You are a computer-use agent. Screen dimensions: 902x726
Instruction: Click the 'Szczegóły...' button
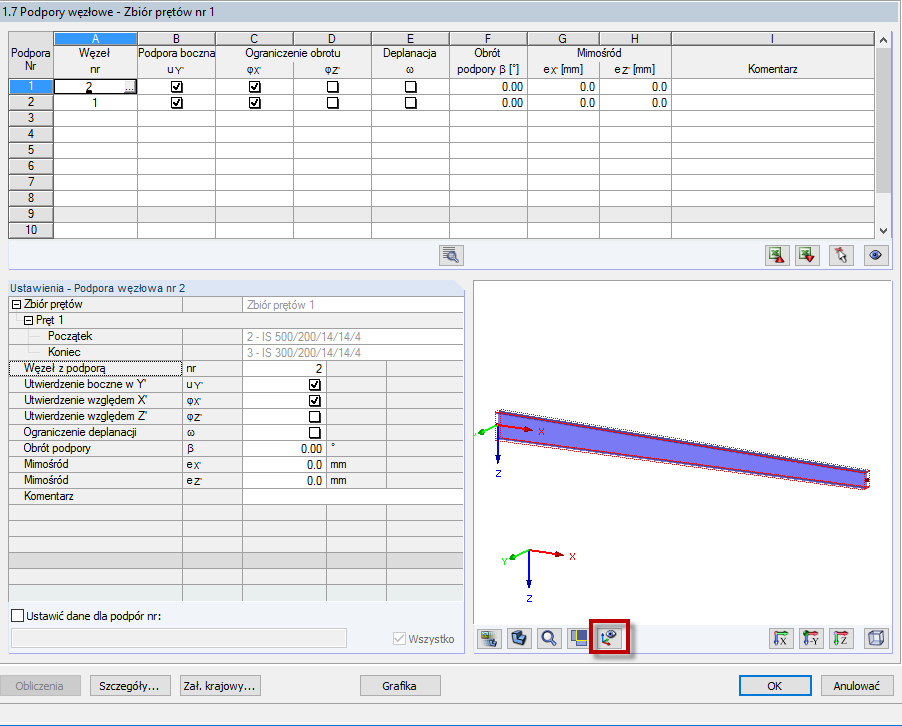(129, 686)
